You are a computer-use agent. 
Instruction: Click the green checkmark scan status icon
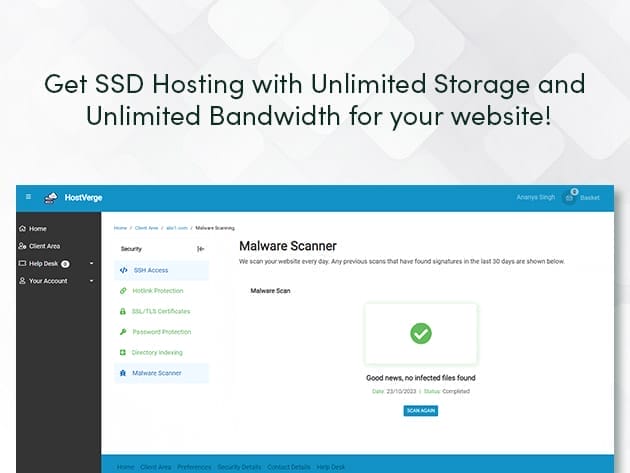[421, 334]
